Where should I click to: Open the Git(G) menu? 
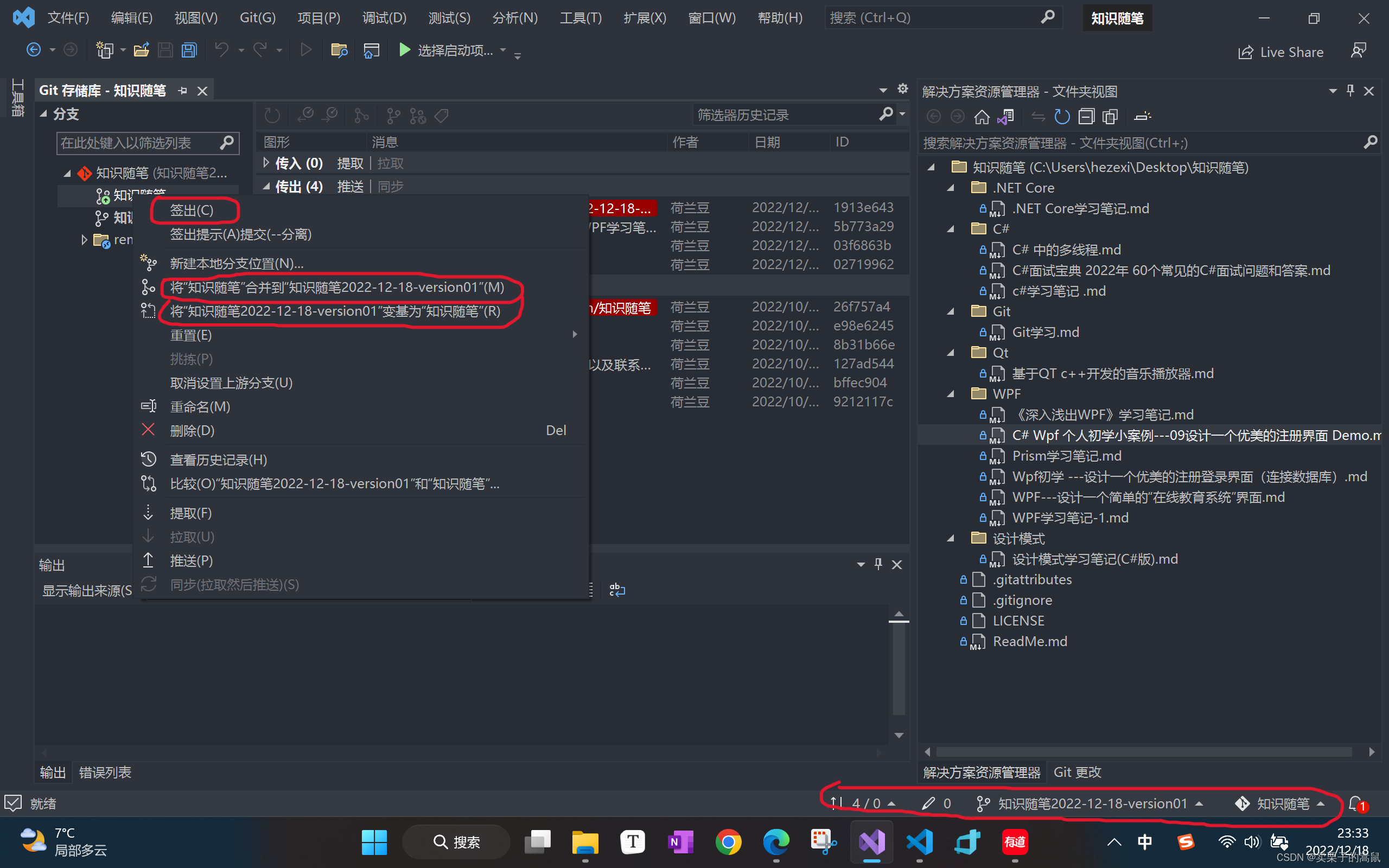coord(257,18)
